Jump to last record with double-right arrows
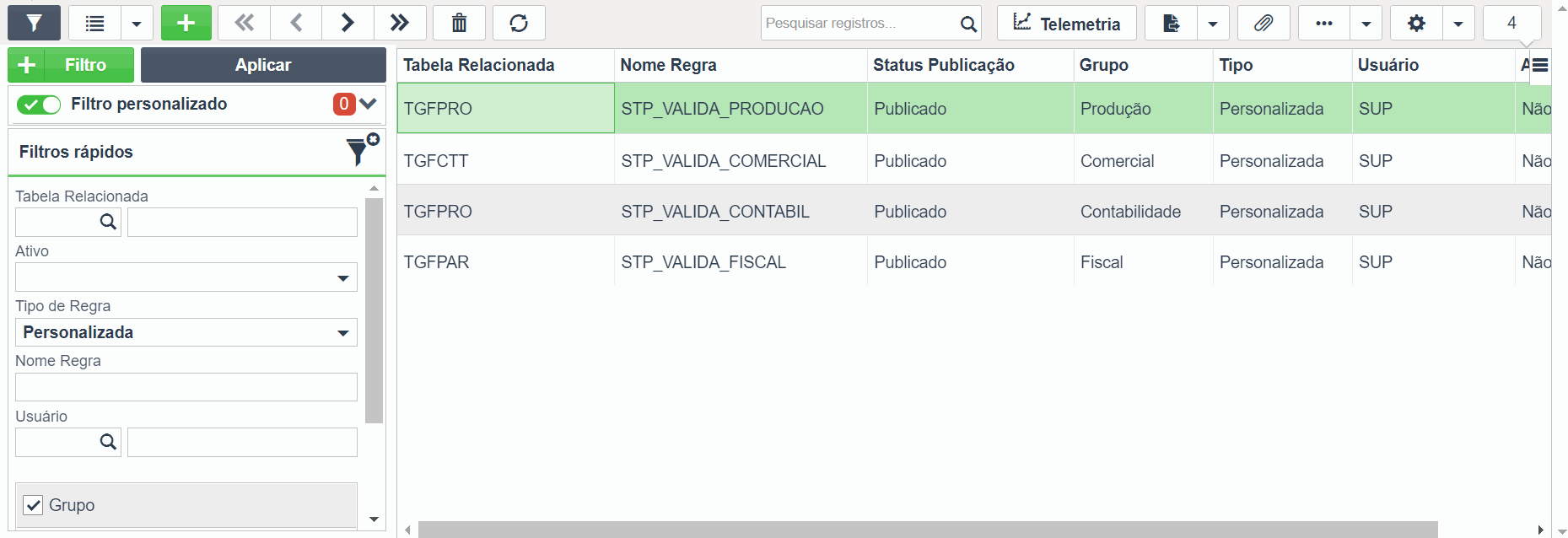The image size is (1568, 538). 400,23
